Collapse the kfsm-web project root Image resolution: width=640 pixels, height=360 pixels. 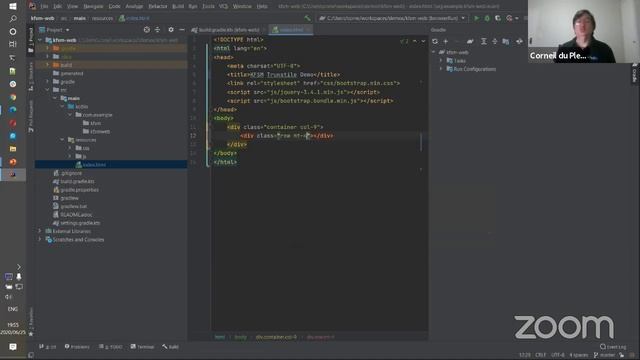tap(40, 40)
